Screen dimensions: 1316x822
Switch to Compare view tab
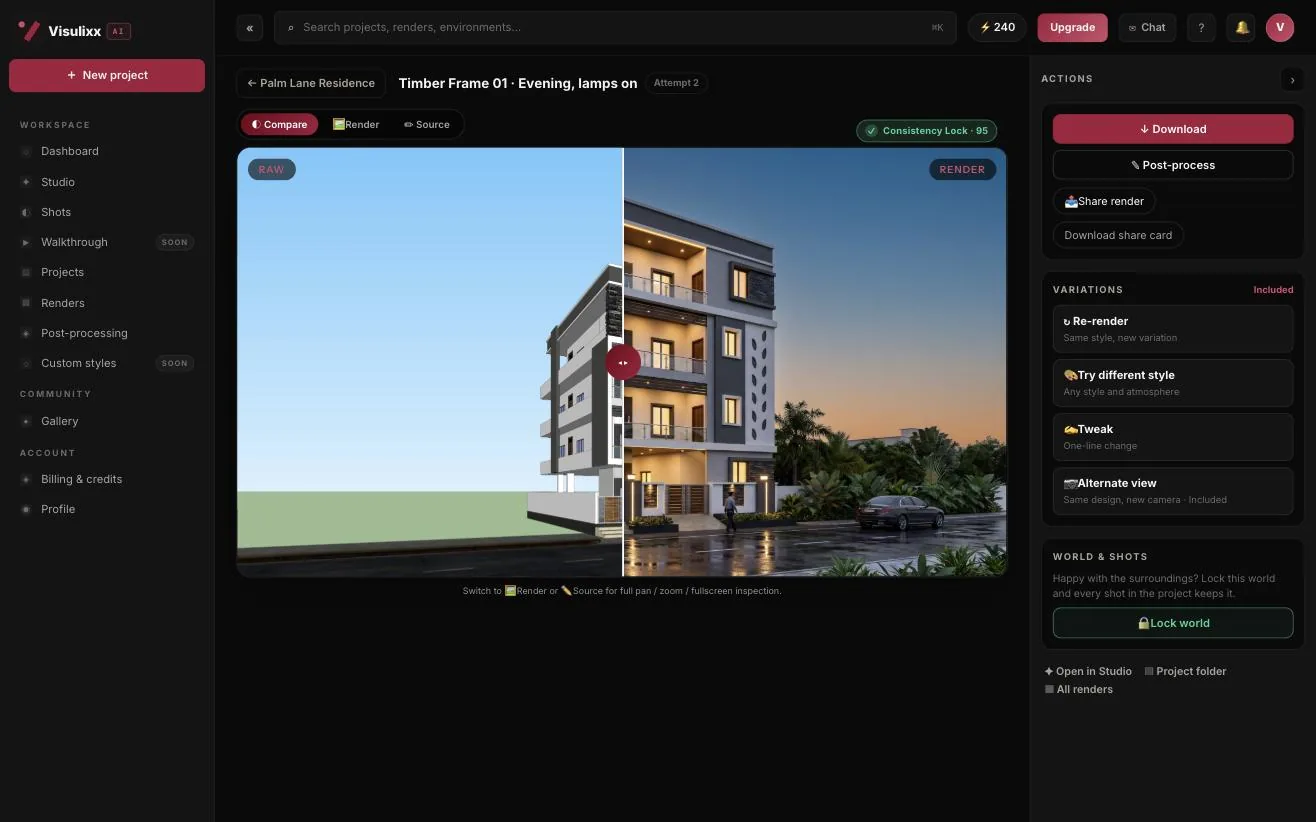279,125
